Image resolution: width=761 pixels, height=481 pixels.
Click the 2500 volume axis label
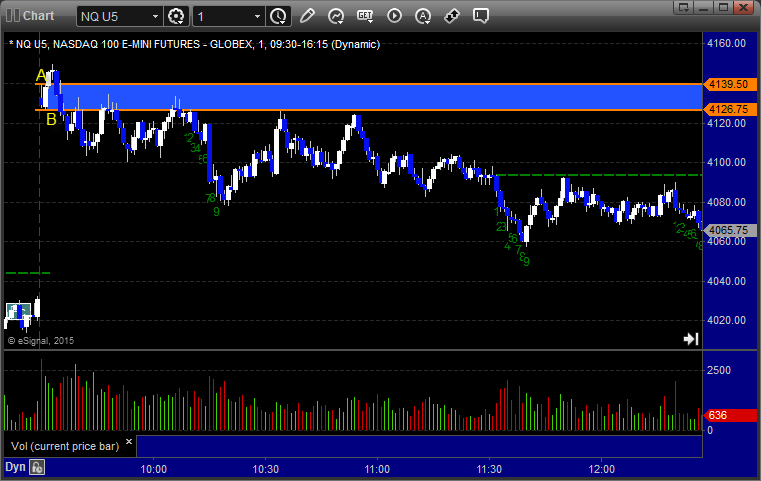click(719, 370)
